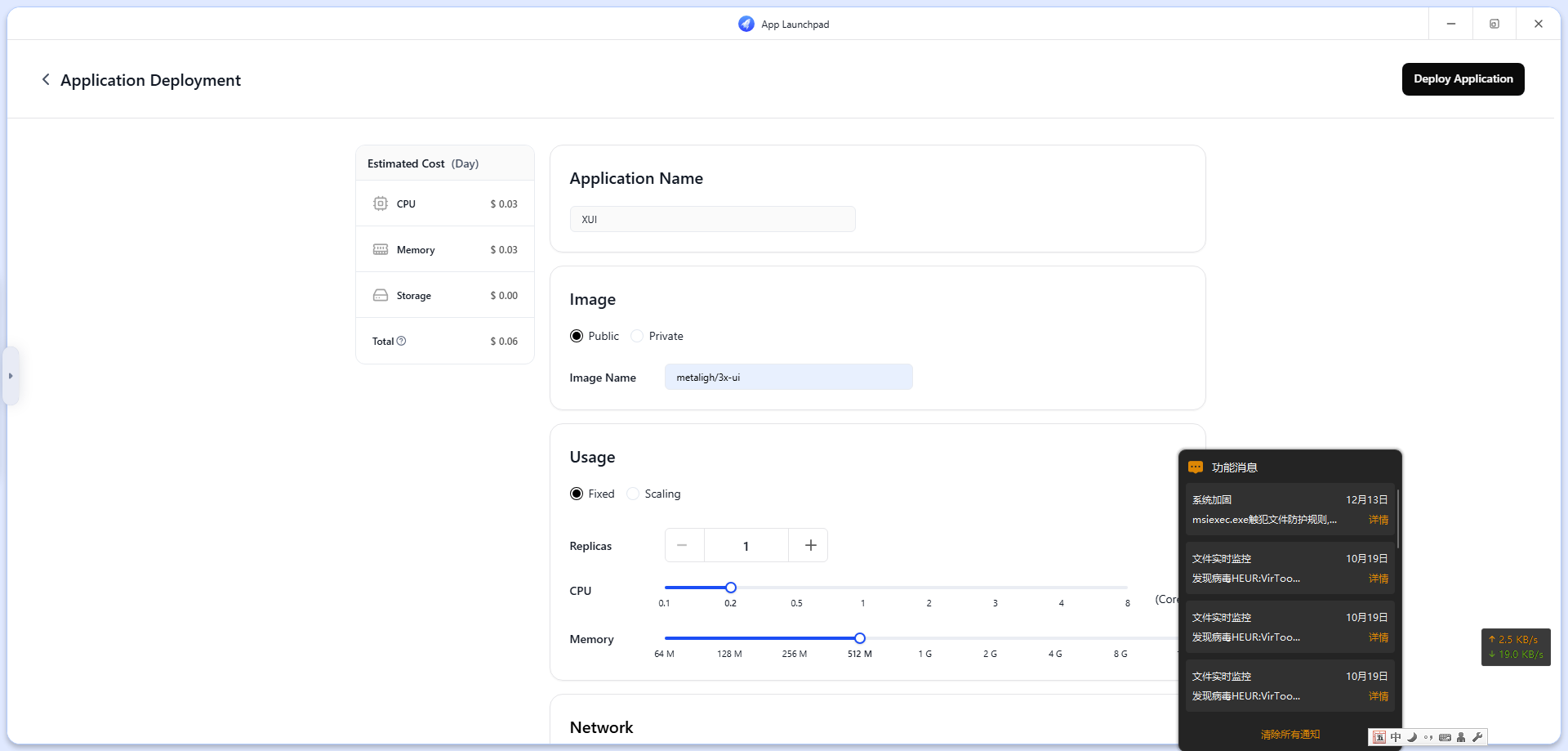Click the Image Name input field

pos(788,377)
